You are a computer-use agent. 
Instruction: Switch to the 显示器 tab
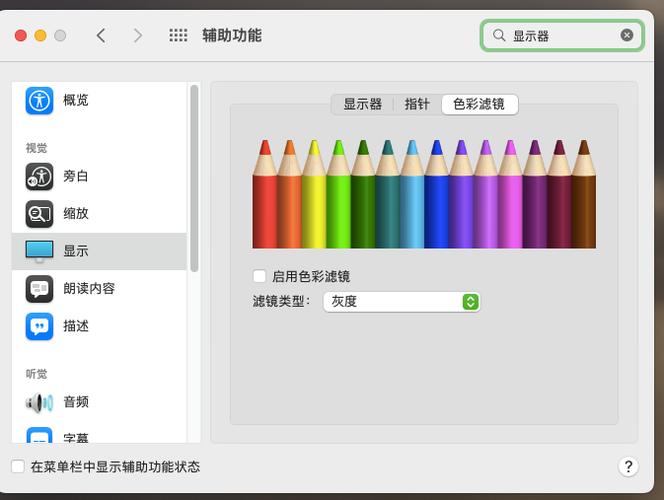point(362,104)
